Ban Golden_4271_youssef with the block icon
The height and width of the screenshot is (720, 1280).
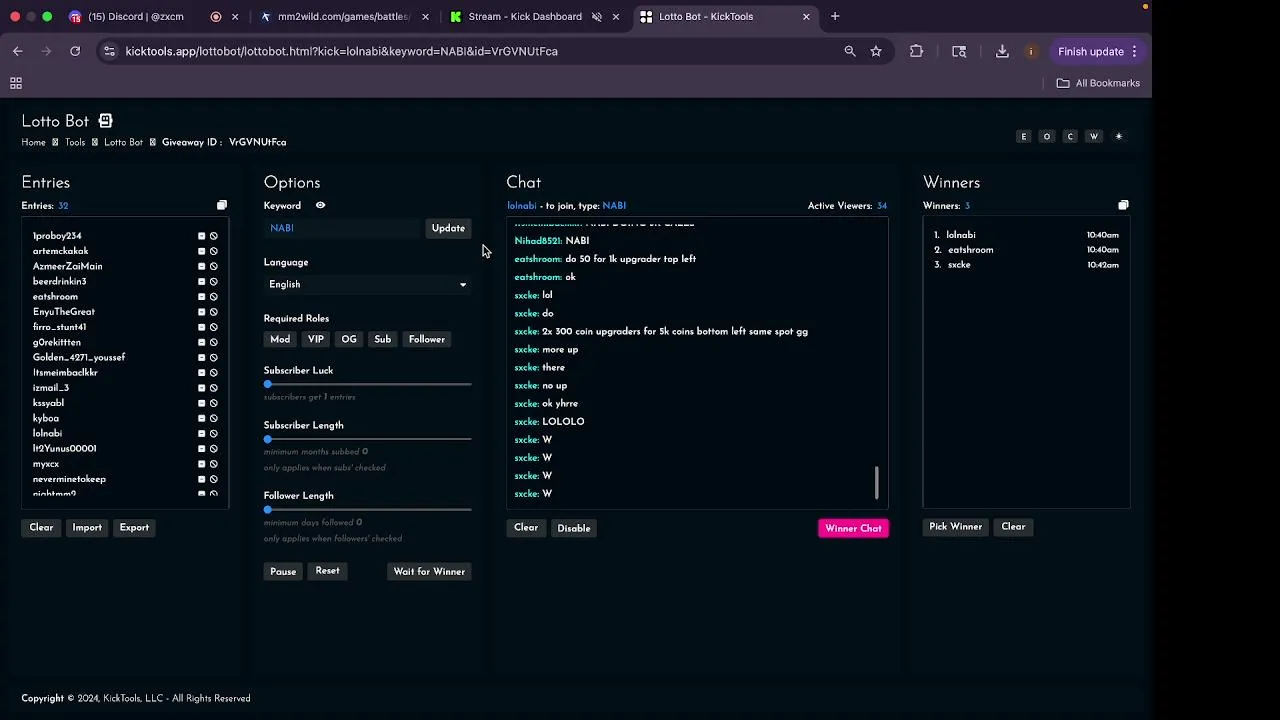coord(213,357)
